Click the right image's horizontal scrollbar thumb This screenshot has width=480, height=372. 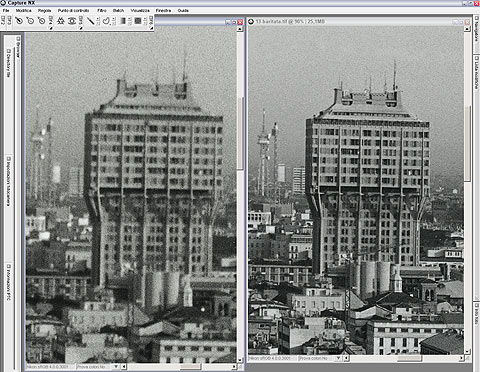(x=409, y=358)
